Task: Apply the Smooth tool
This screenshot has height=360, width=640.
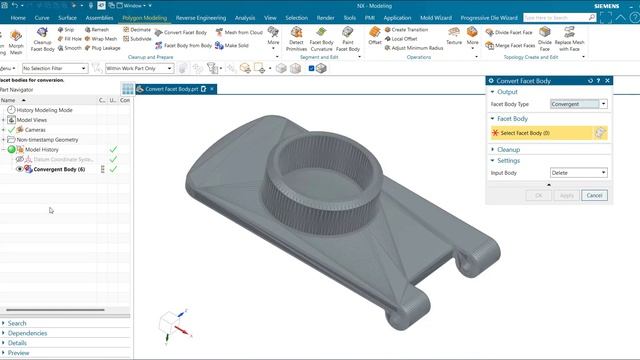Action: pos(70,48)
